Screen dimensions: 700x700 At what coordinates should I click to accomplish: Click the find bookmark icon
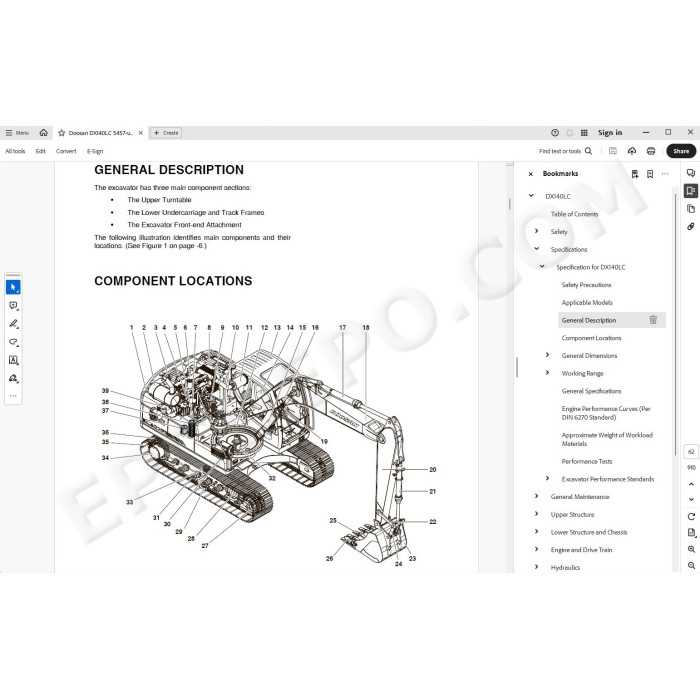635,174
